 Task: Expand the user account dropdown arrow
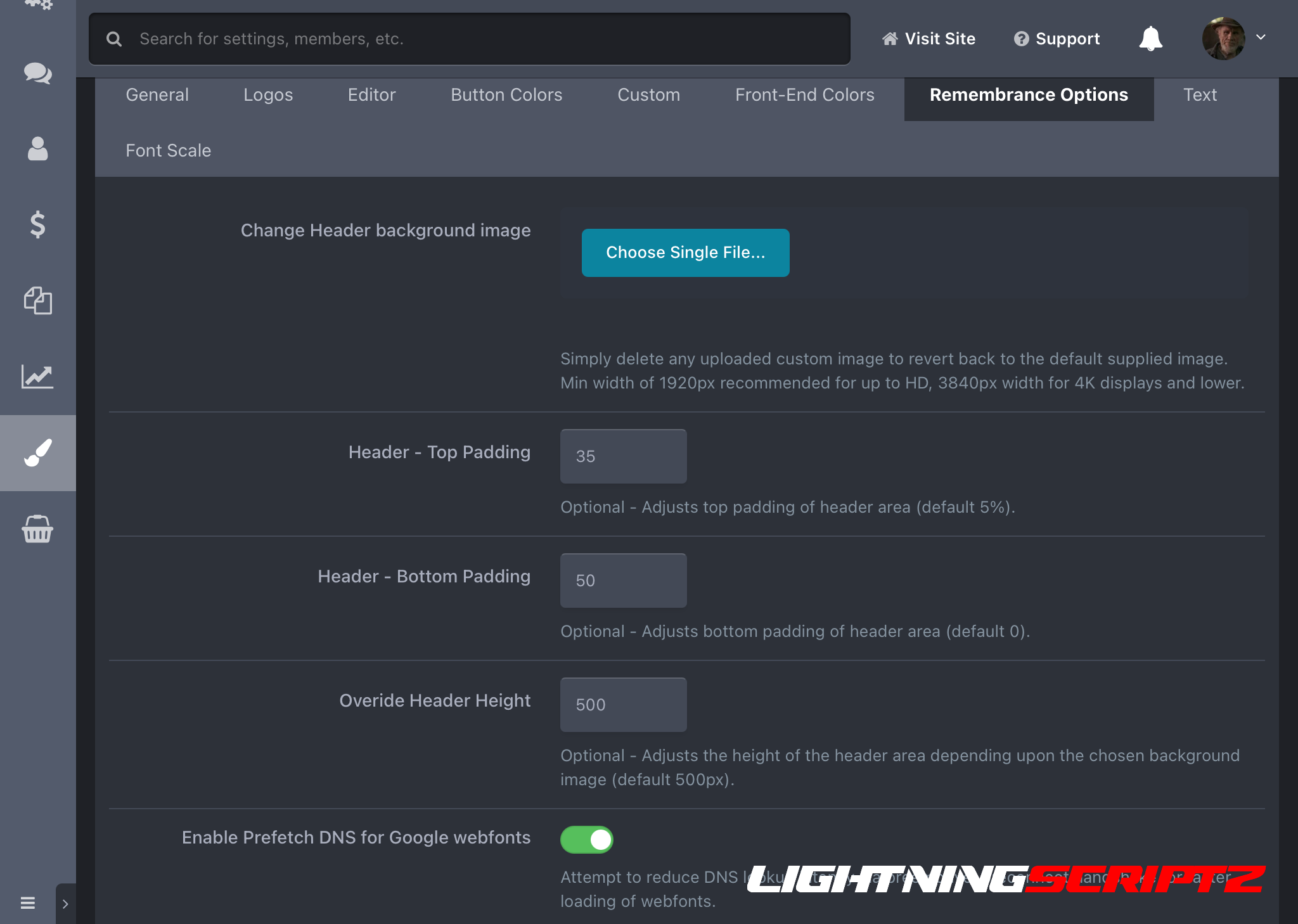click(x=1261, y=37)
